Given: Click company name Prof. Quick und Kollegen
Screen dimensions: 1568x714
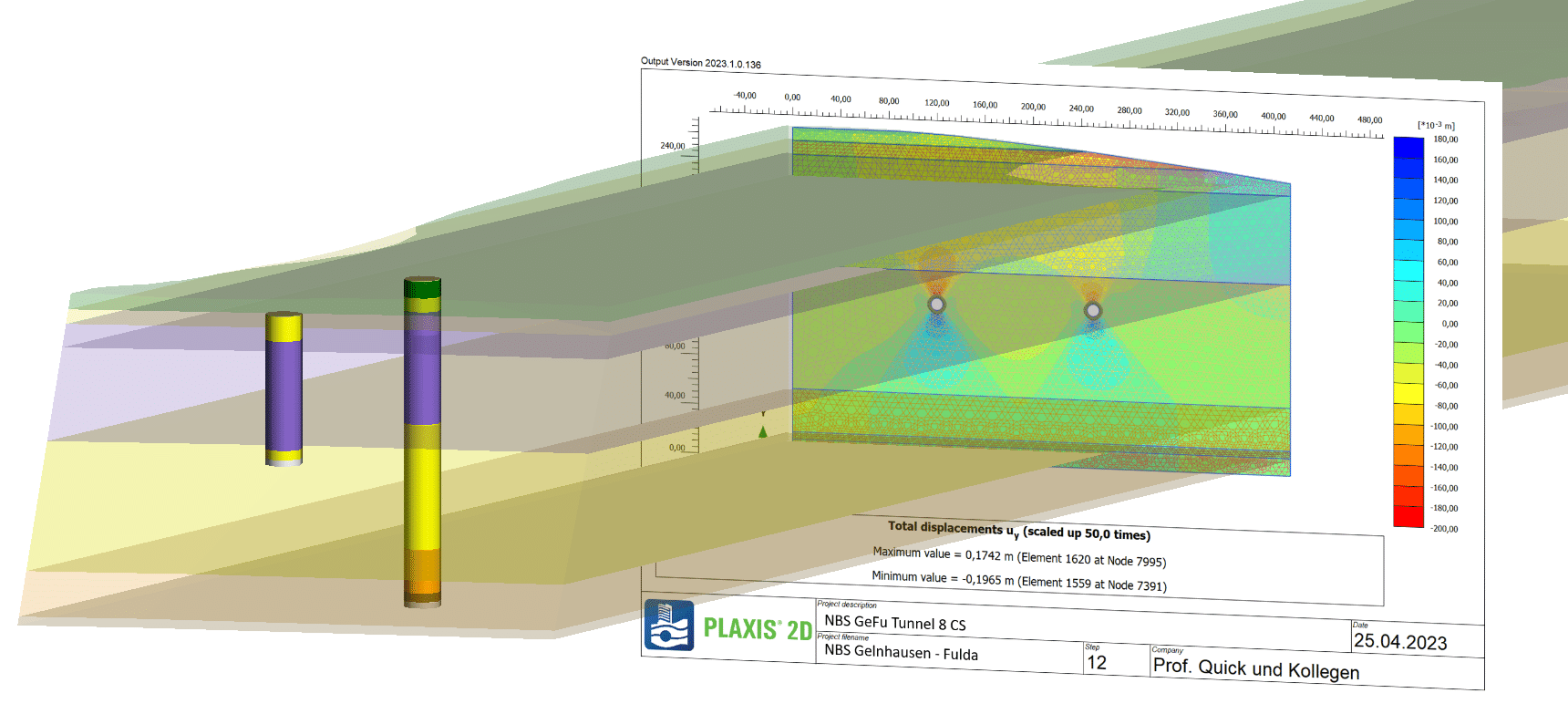Looking at the screenshot, I should coord(1256,668).
